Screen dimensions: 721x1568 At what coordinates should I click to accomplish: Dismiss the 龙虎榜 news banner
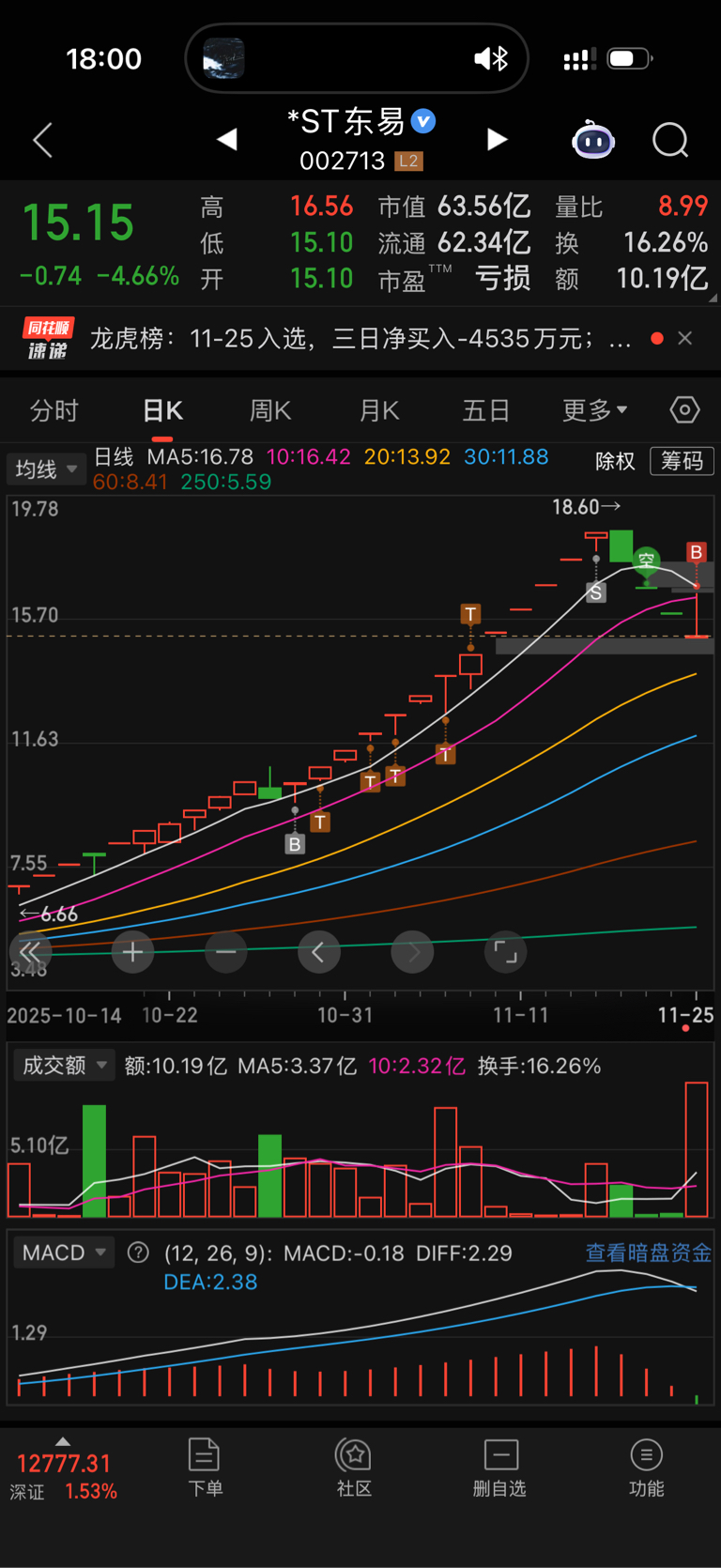[685, 338]
